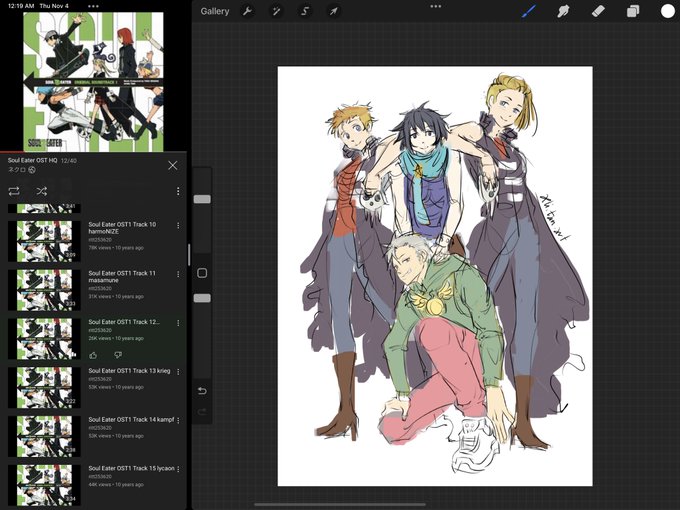This screenshot has height=510, width=680.
Task: Select the Paint brush tool
Action: click(528, 11)
